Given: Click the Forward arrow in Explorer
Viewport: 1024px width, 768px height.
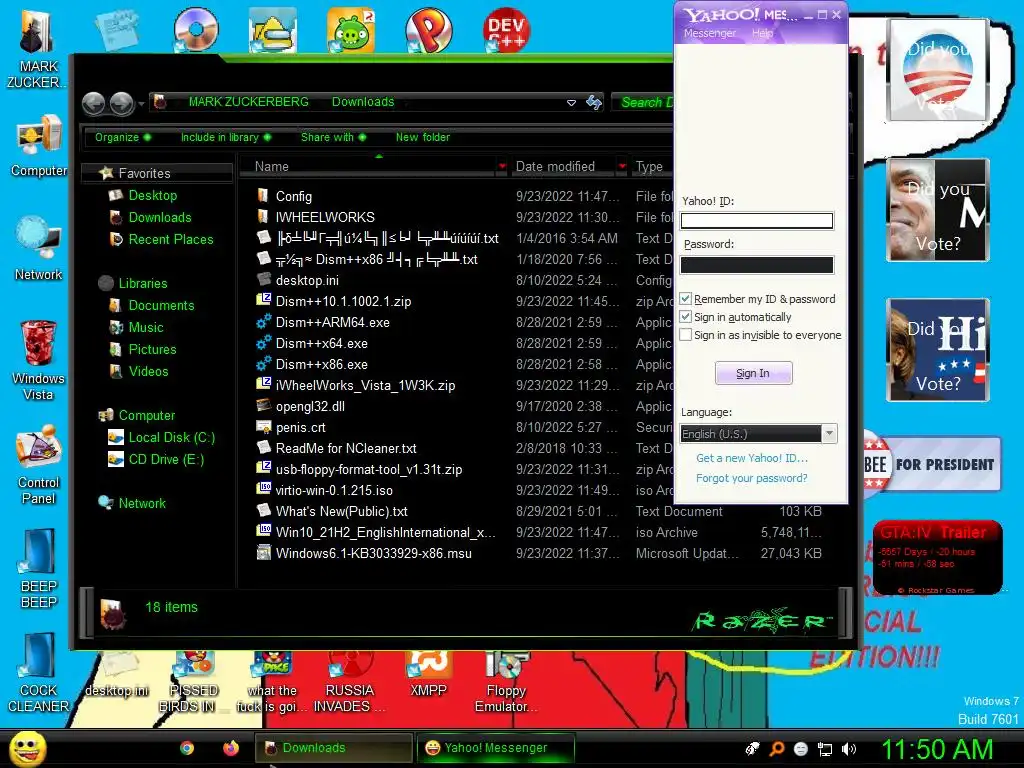Looking at the screenshot, I should pos(121,103).
